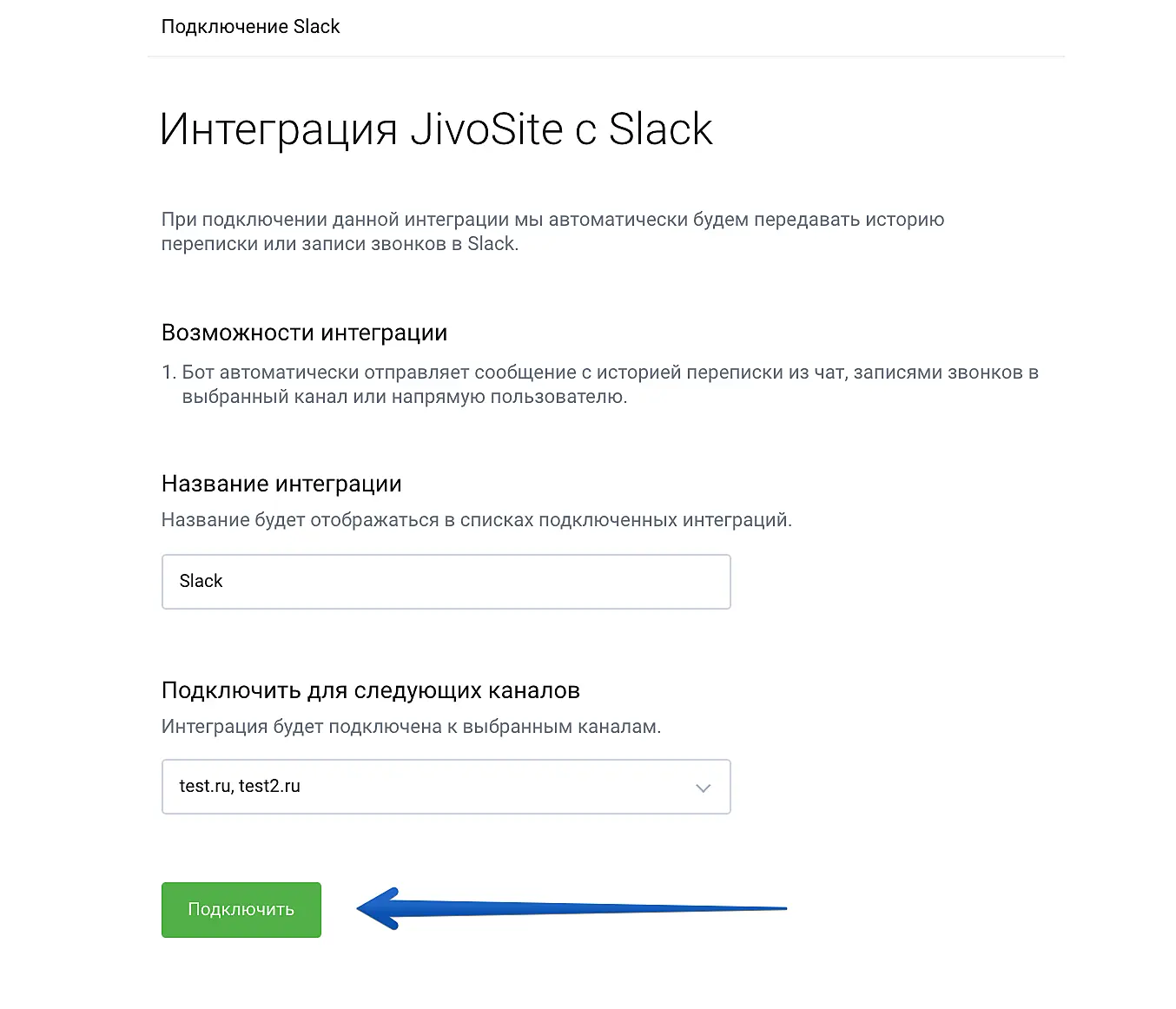
Task: Focus the integration name field containing Slack
Action: [446, 581]
